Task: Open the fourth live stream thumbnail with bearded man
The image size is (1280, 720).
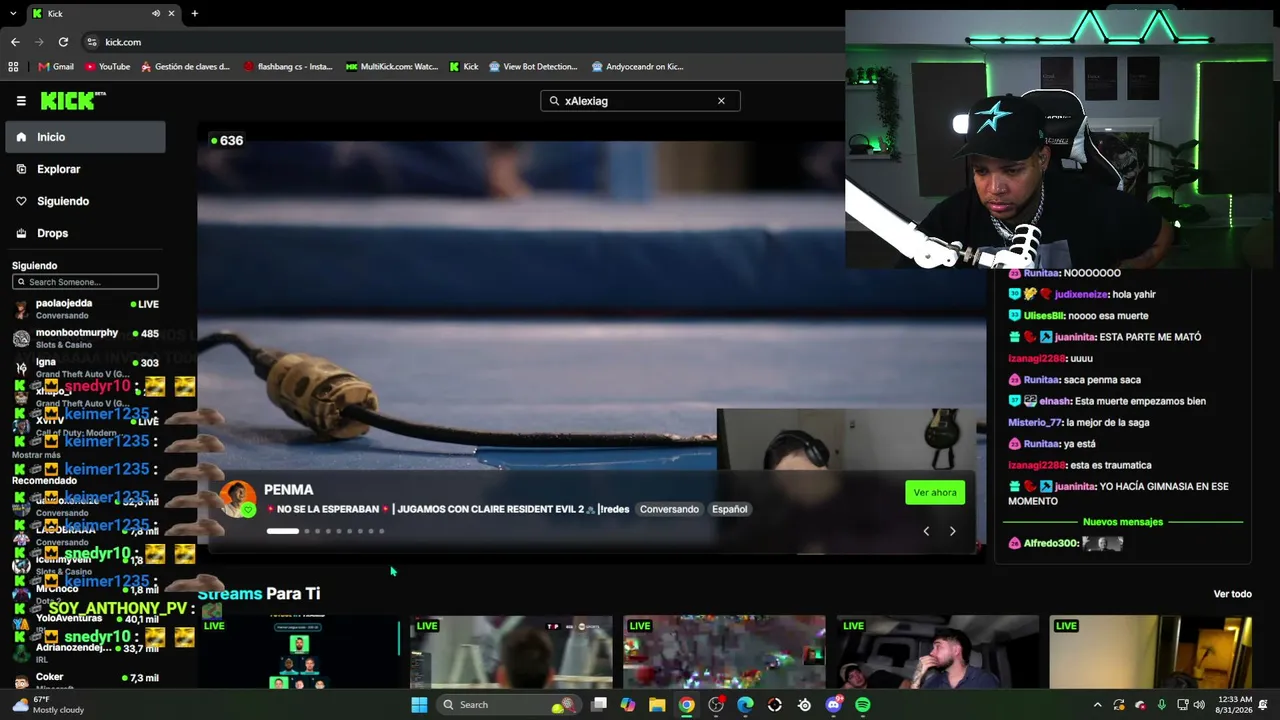Action: [x=937, y=652]
